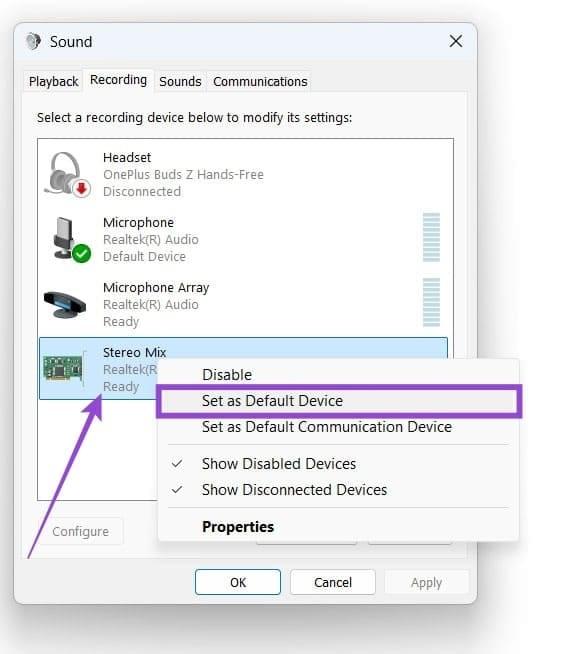Click the Cancel button

(333, 582)
